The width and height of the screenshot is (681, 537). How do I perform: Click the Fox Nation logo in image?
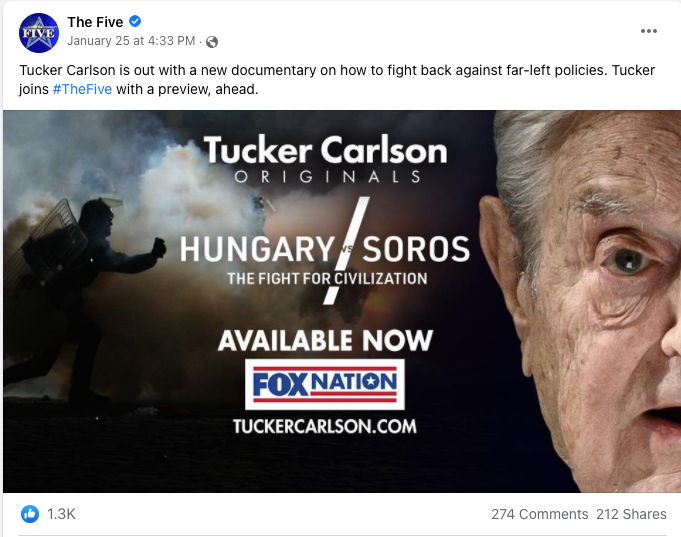(x=325, y=383)
